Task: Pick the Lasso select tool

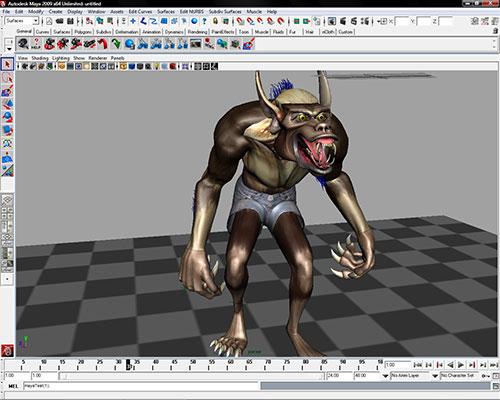Action: pos(7,77)
